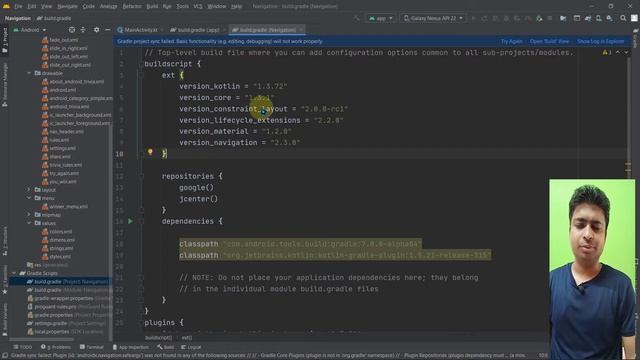This screenshot has height=360, width=640.
Task: Click the Android Studio logo icon
Action: pyautogui.click(x=6, y=6)
